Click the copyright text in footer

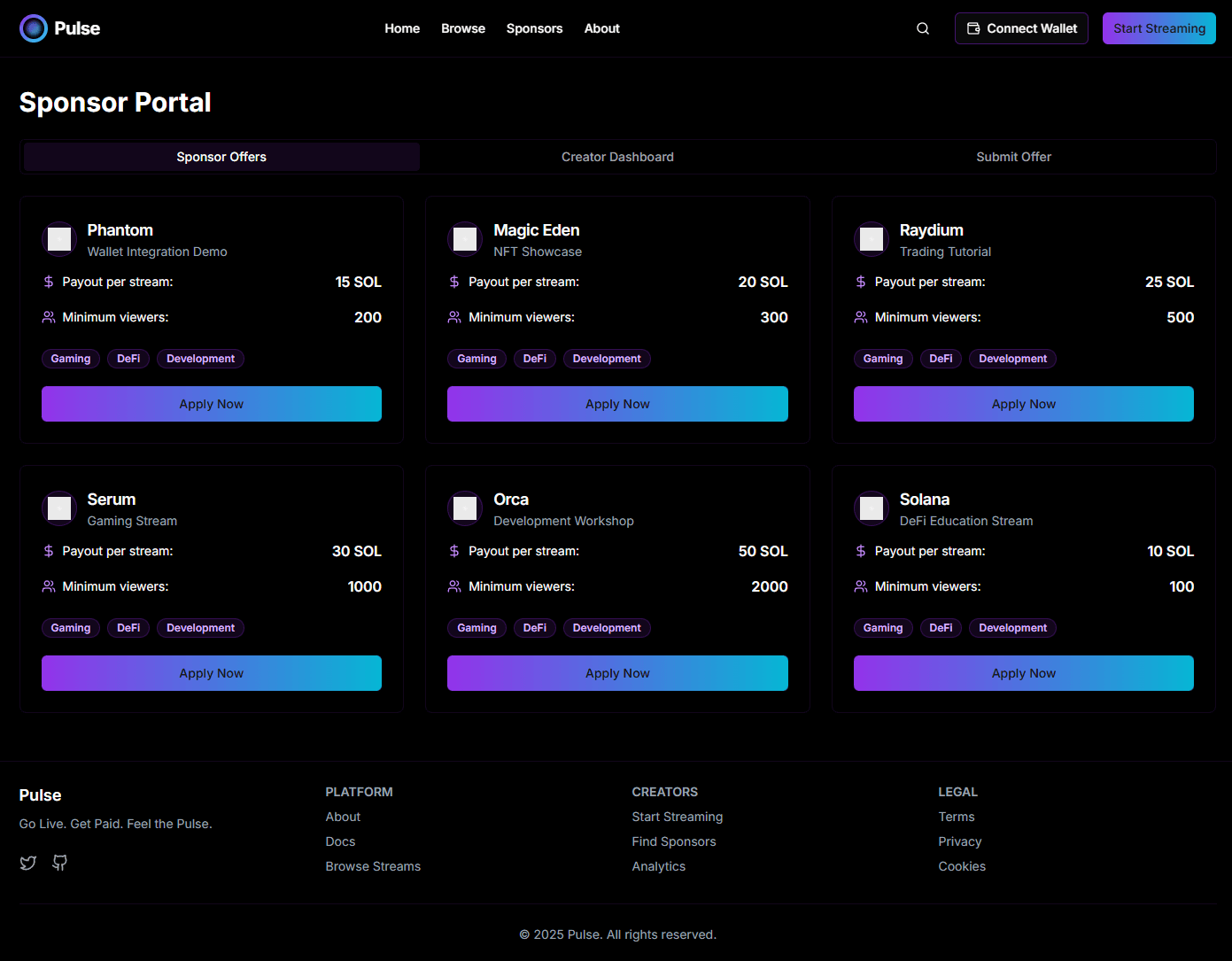617,934
